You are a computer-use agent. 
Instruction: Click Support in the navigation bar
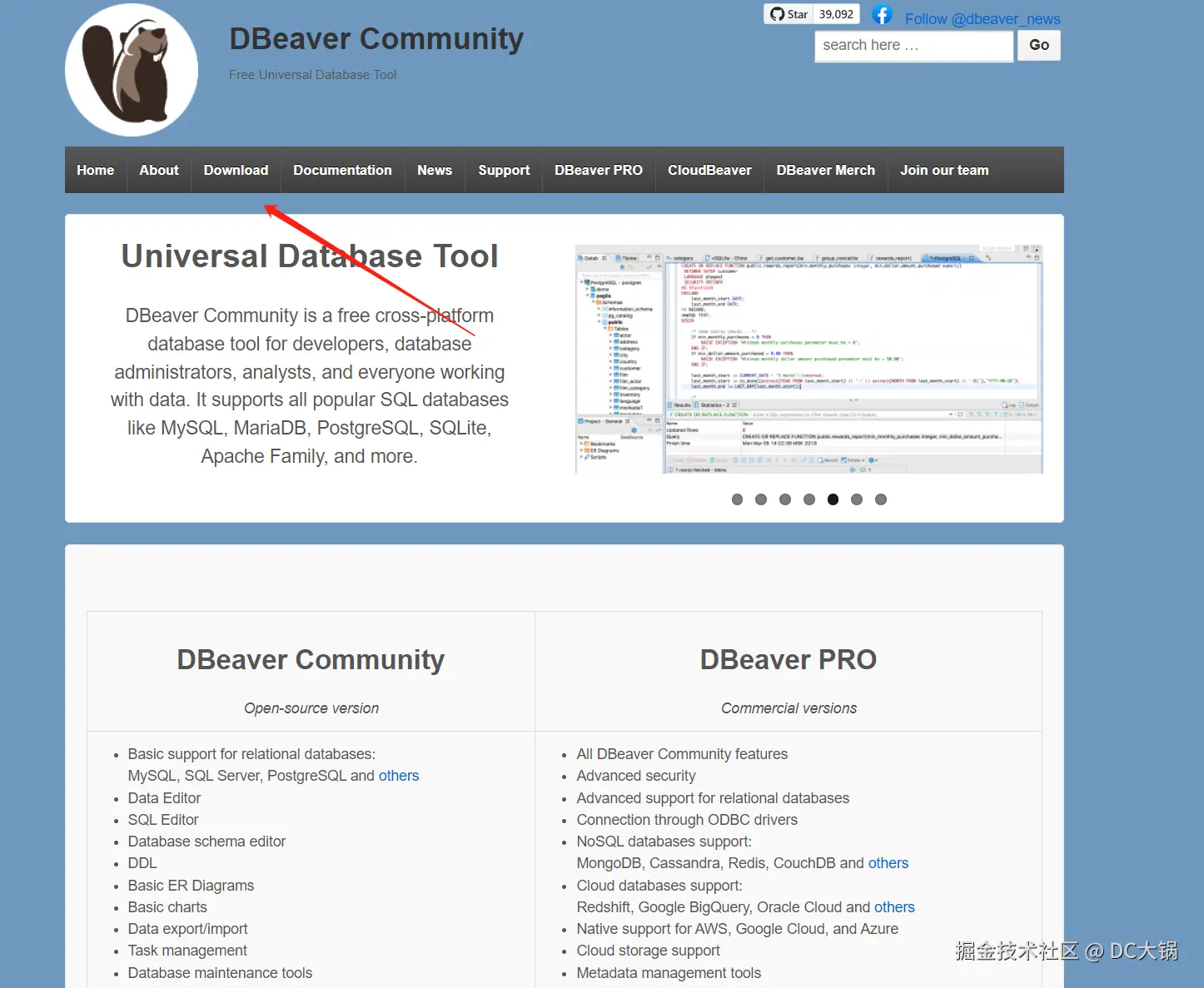coord(504,170)
